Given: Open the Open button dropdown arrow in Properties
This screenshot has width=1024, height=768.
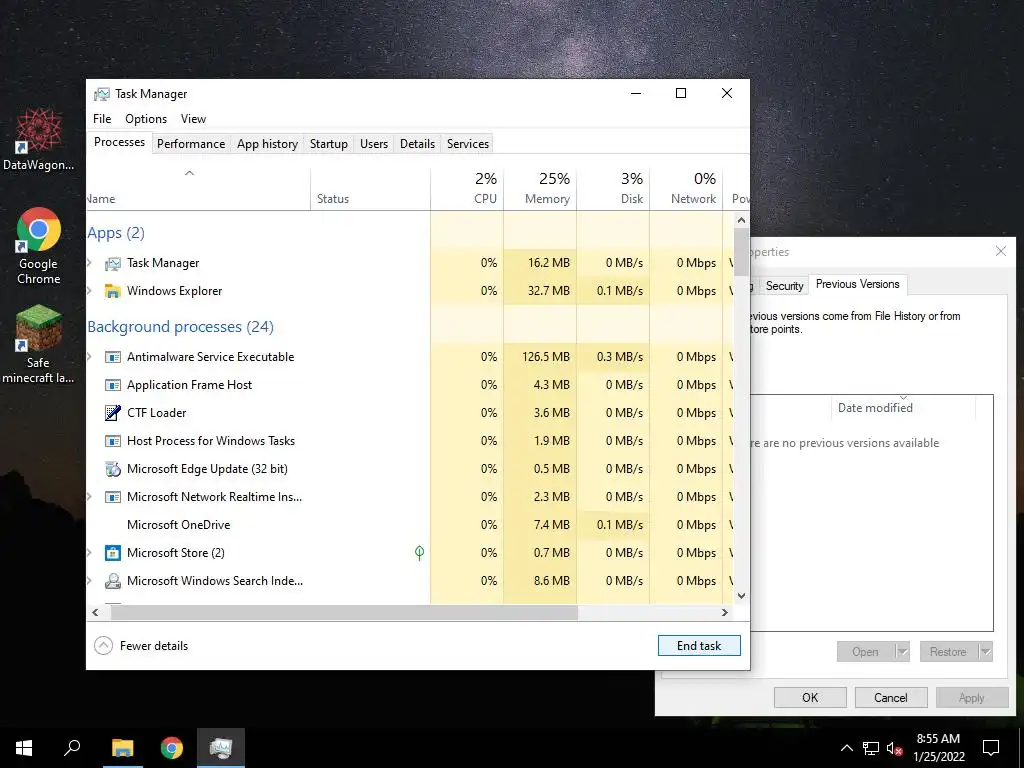Looking at the screenshot, I should pos(902,652).
